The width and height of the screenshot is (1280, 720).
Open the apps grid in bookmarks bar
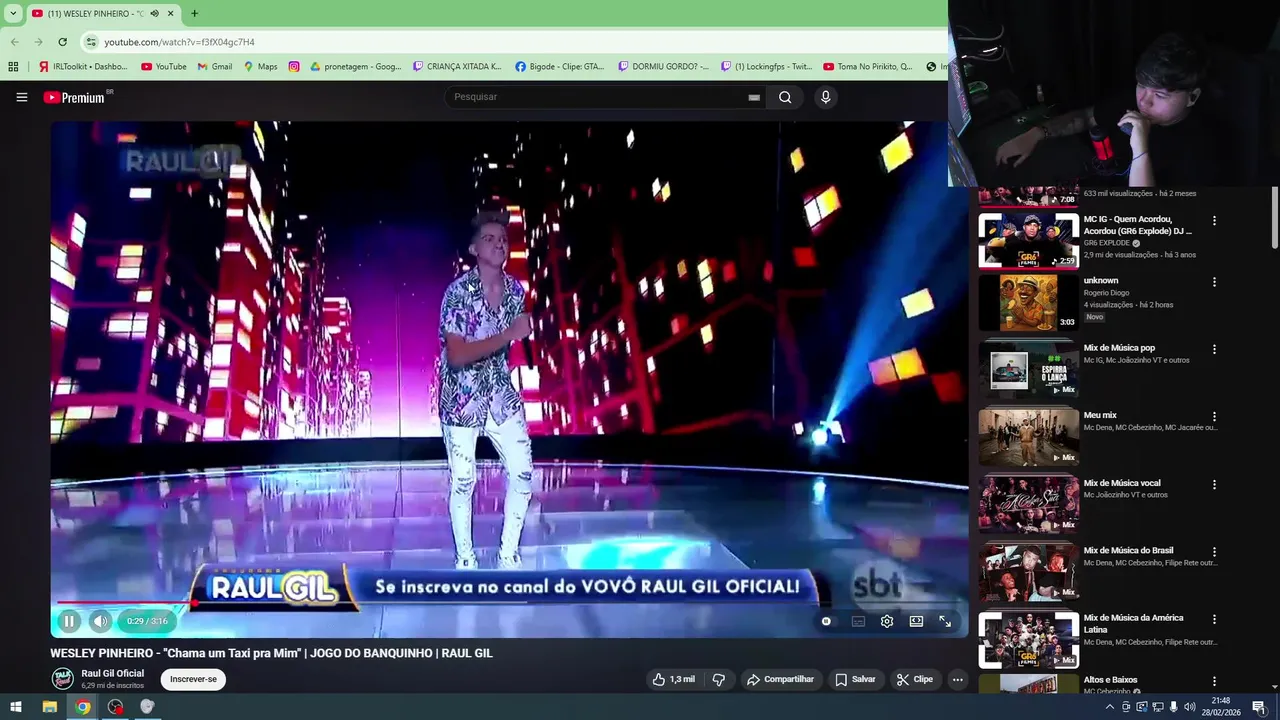click(x=13, y=67)
